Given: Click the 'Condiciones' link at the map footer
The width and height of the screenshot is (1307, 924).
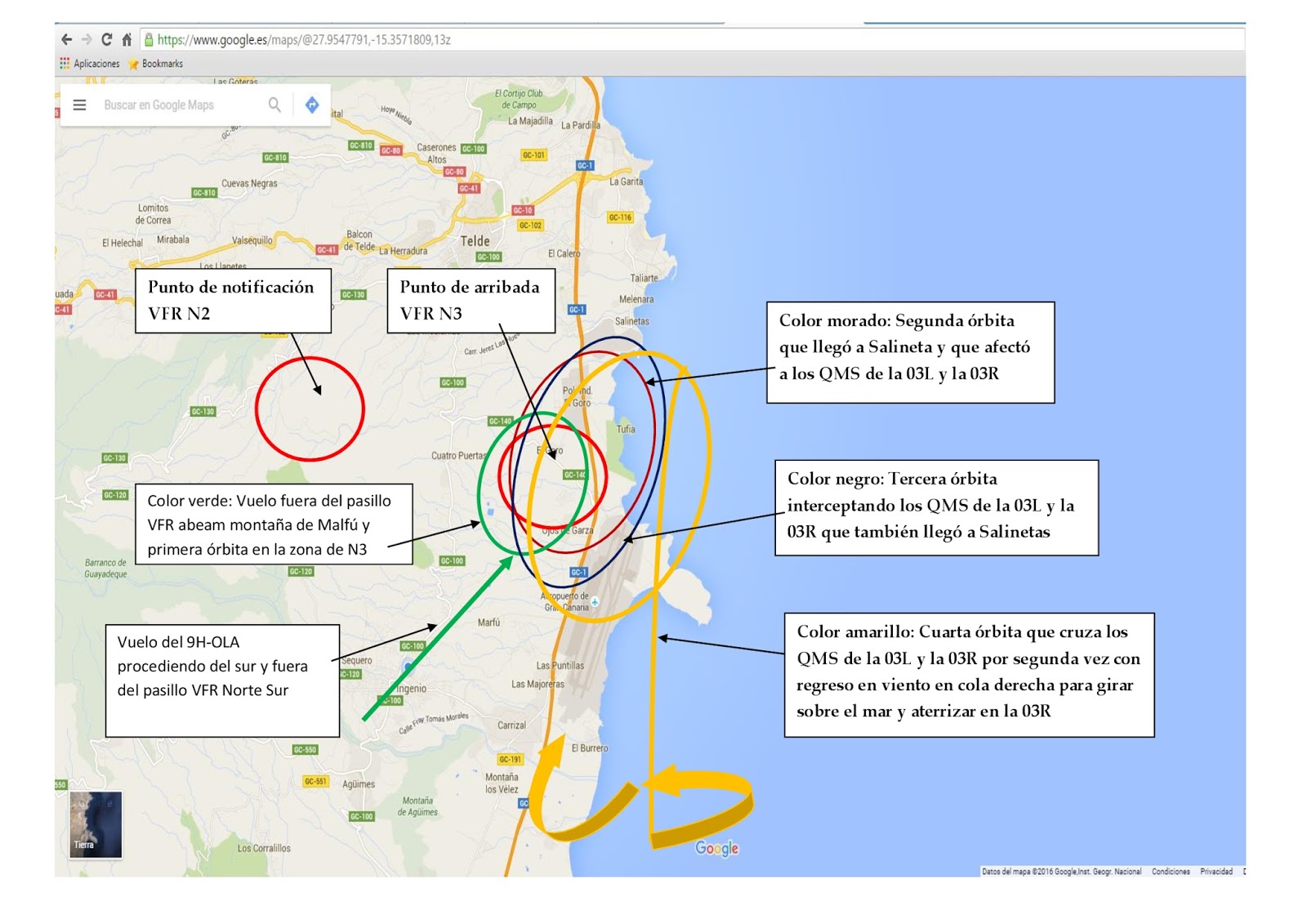Looking at the screenshot, I should point(1171,872).
